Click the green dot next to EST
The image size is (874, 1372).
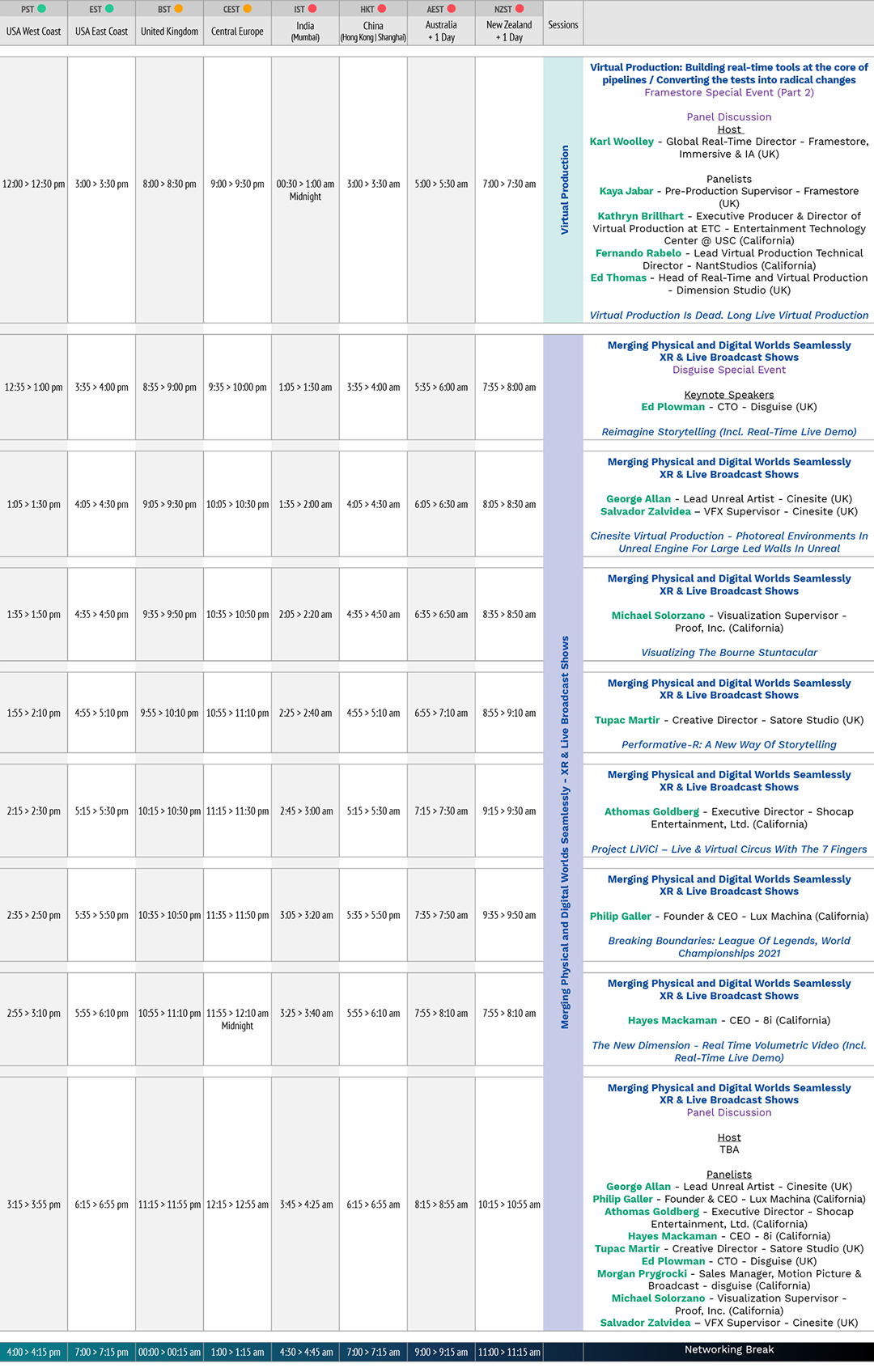pos(109,9)
